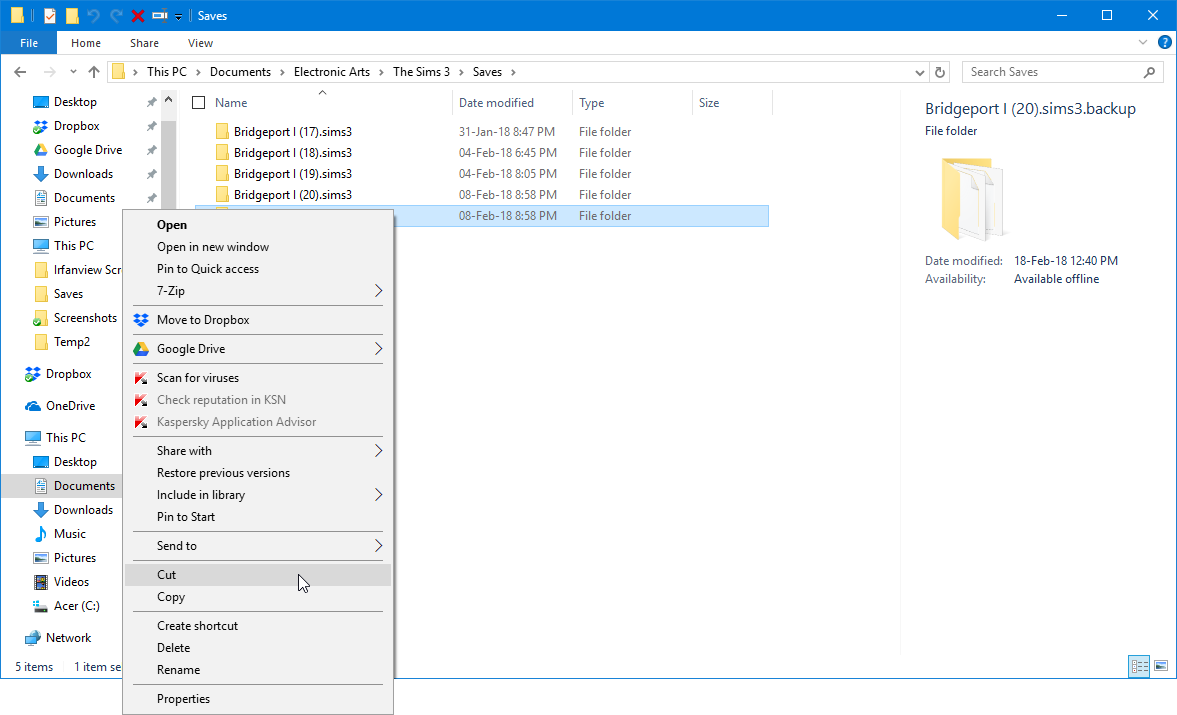Viewport: 1177px width, 715px height.
Task: Click the forward arrow navigation button
Action: (50, 72)
